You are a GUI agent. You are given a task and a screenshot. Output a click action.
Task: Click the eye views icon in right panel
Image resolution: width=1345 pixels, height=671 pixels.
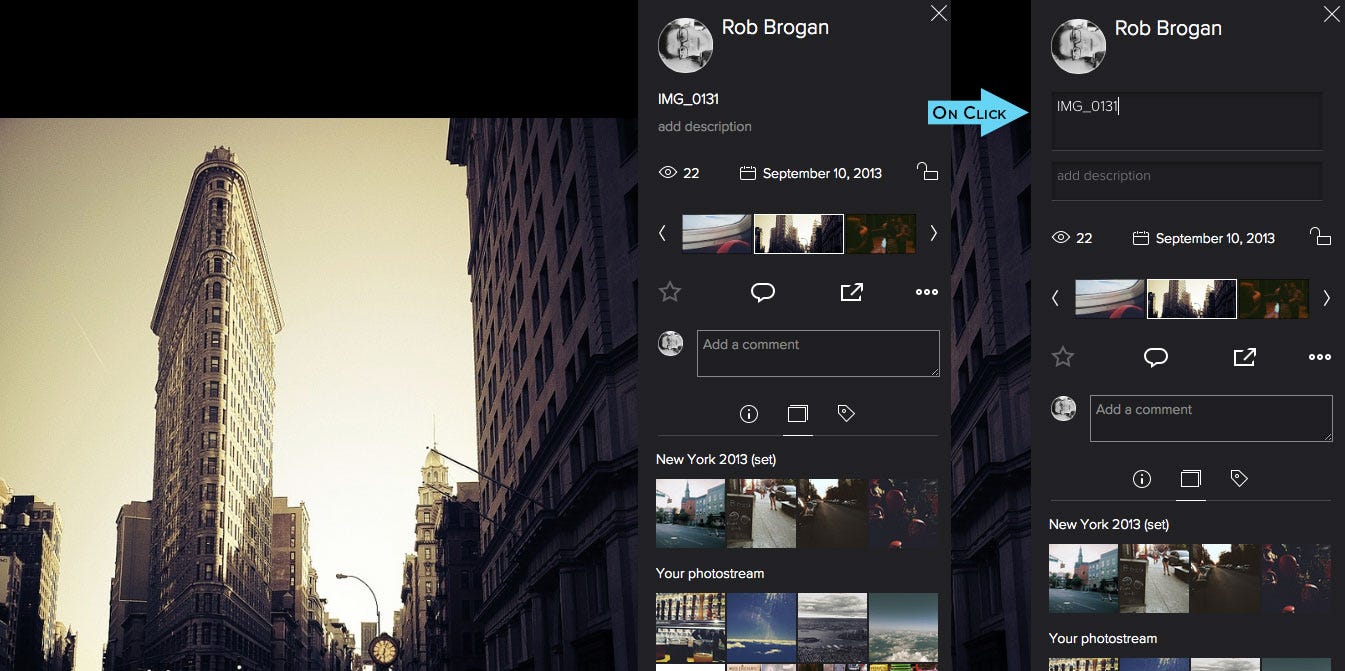[1061, 238]
